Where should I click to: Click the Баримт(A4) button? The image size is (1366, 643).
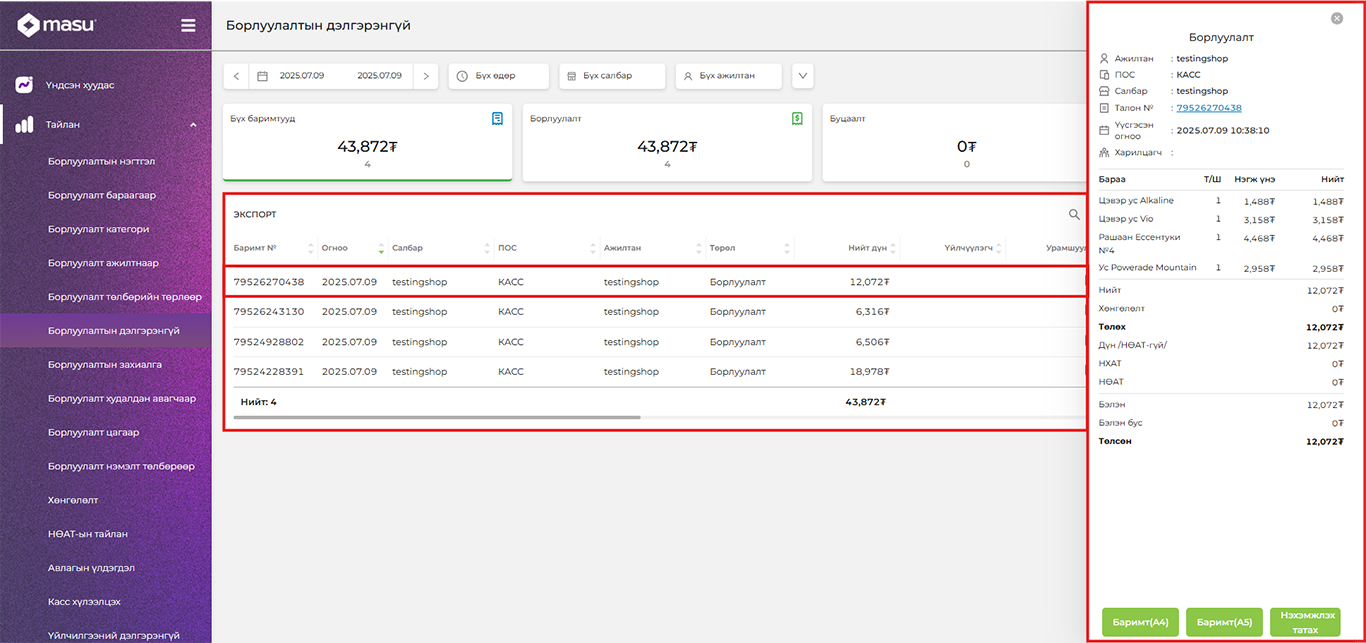pyautogui.click(x=1140, y=622)
